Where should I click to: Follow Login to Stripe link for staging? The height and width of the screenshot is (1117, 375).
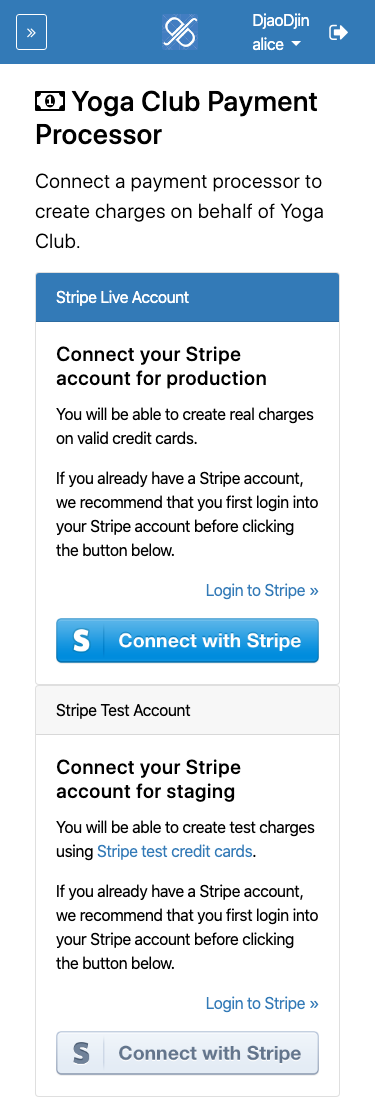point(262,1004)
